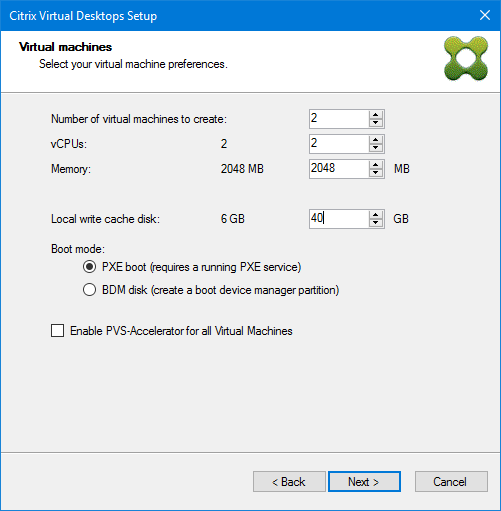The width and height of the screenshot is (501, 511).
Task: Close the Citrix Virtual Desktops Setup window
Action: (485, 15)
